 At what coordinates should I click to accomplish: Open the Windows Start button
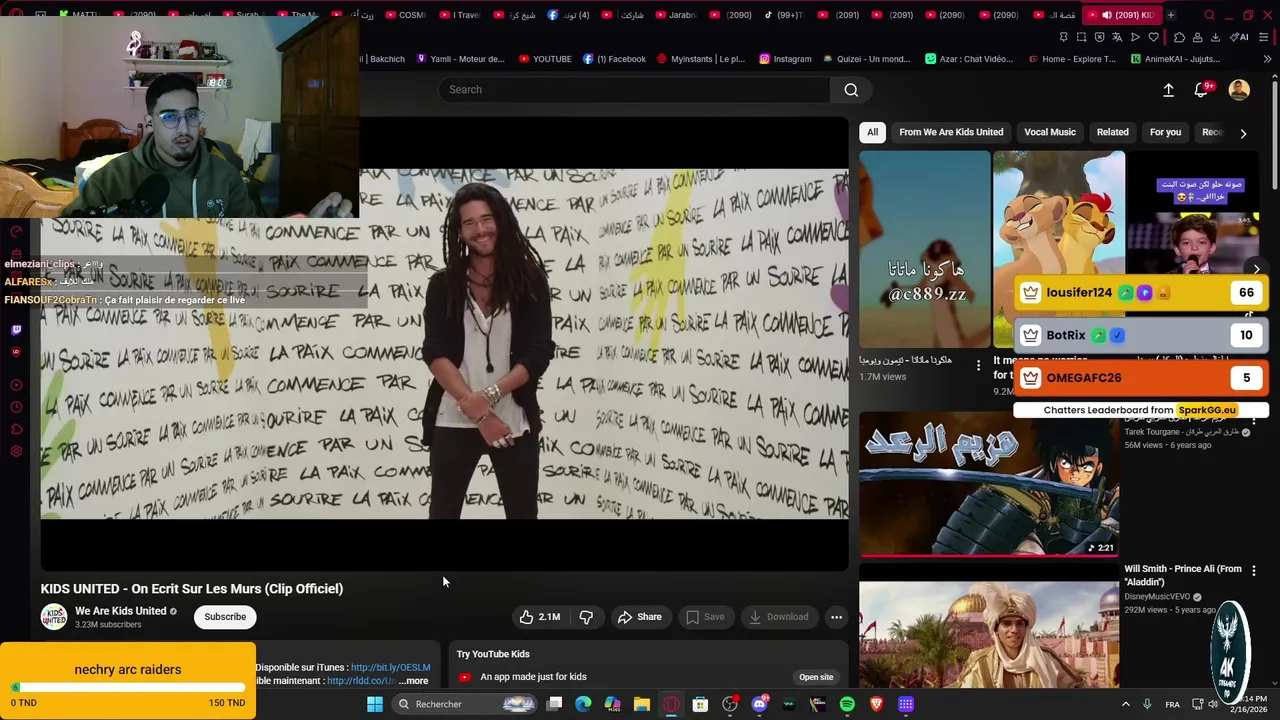point(374,704)
